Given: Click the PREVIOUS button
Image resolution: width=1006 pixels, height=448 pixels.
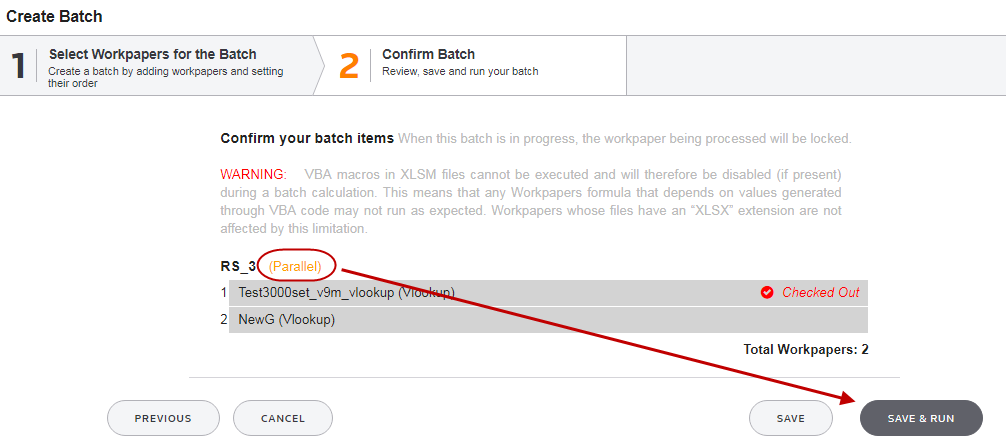Looking at the screenshot, I should pos(163,418).
